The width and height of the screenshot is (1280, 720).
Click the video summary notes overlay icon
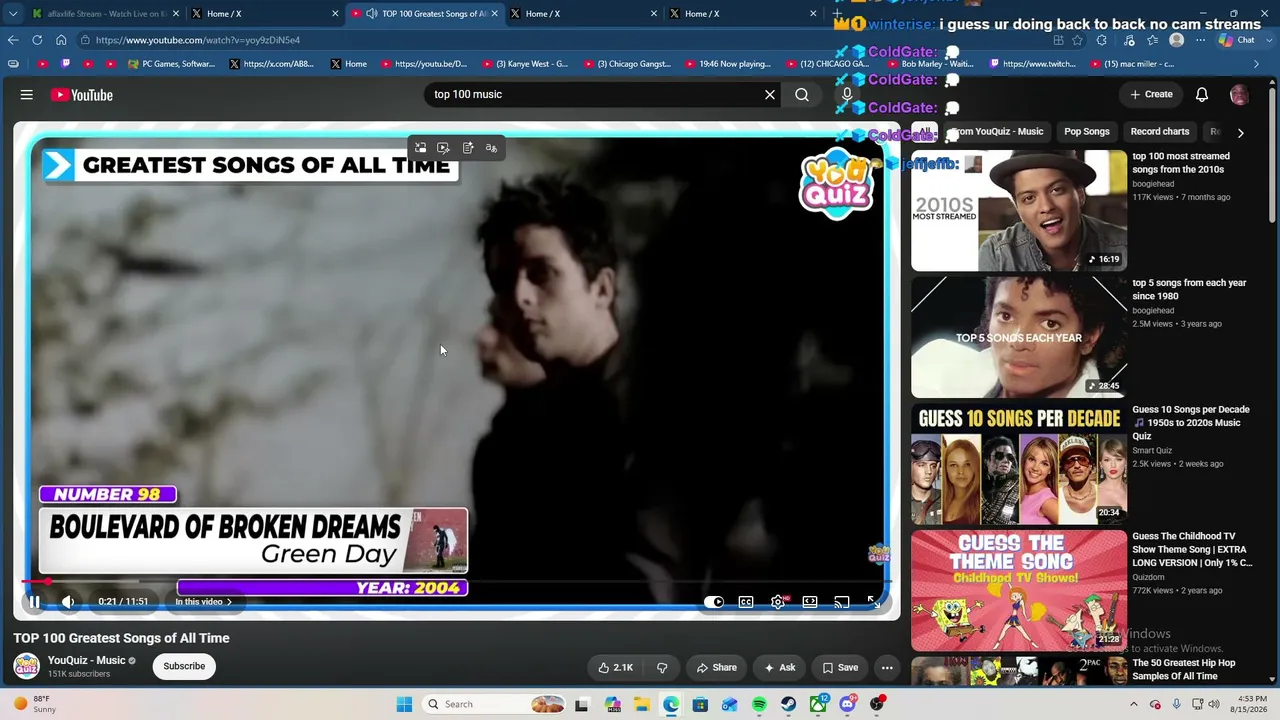click(x=467, y=148)
